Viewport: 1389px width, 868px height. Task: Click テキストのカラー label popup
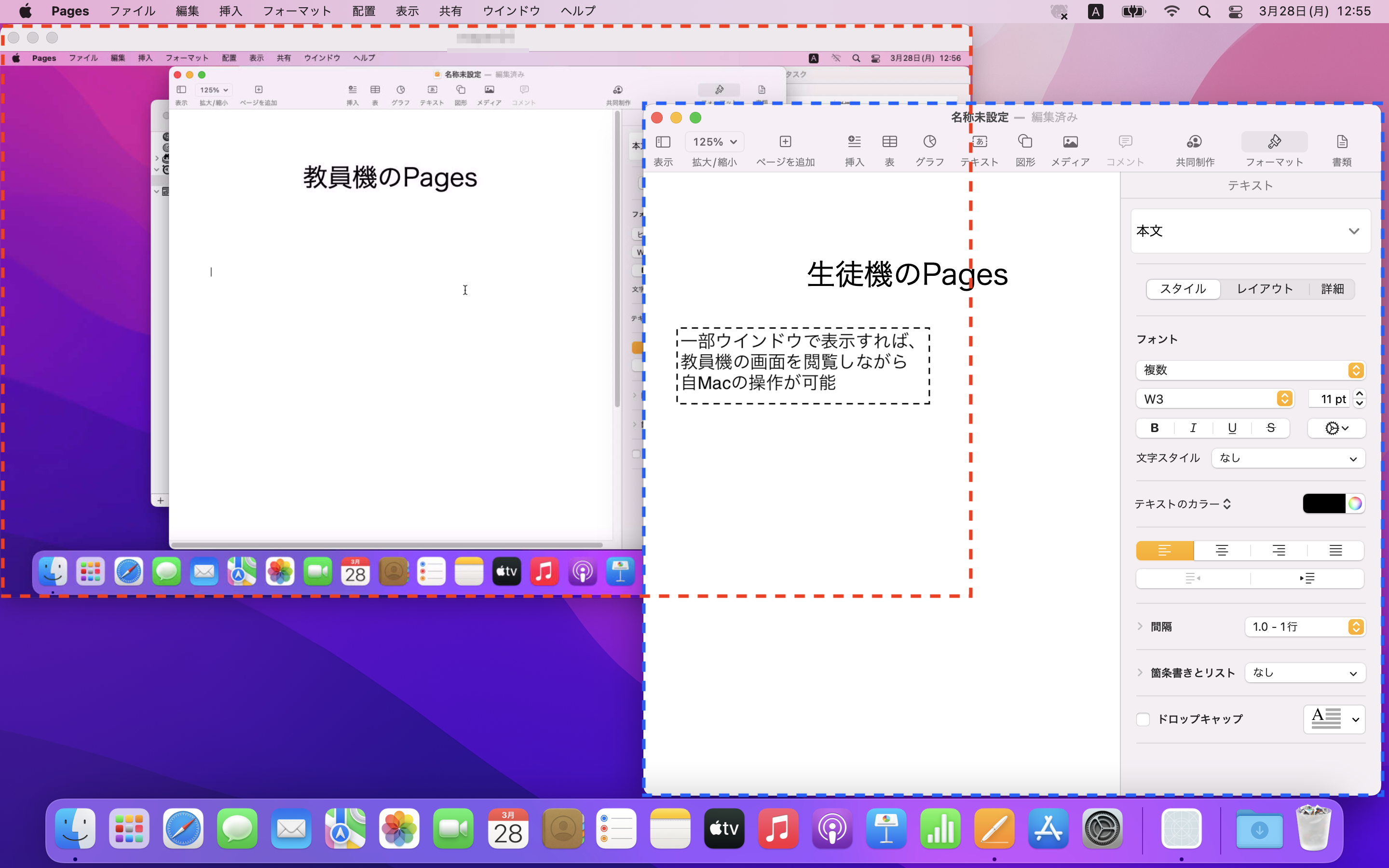pyautogui.click(x=1183, y=504)
